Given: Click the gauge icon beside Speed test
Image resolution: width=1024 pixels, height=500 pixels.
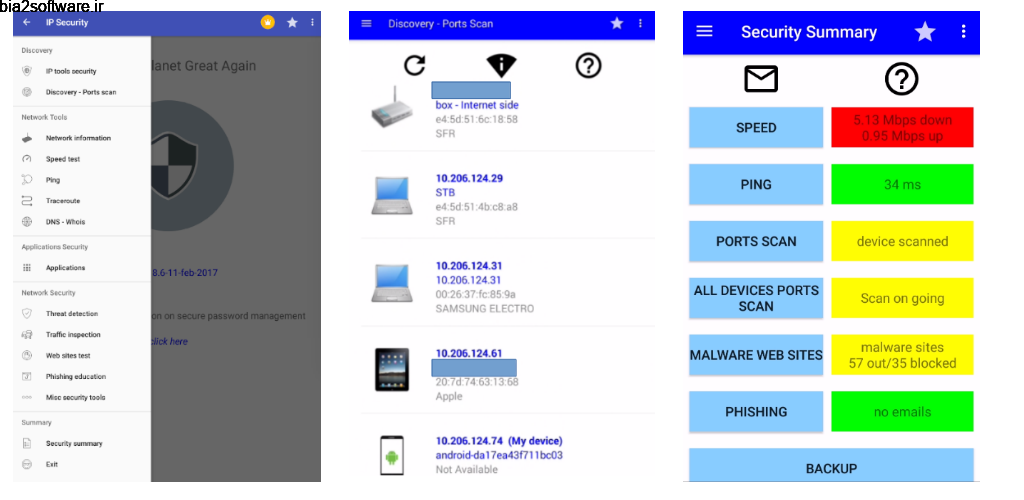Looking at the screenshot, I should click(27, 159).
